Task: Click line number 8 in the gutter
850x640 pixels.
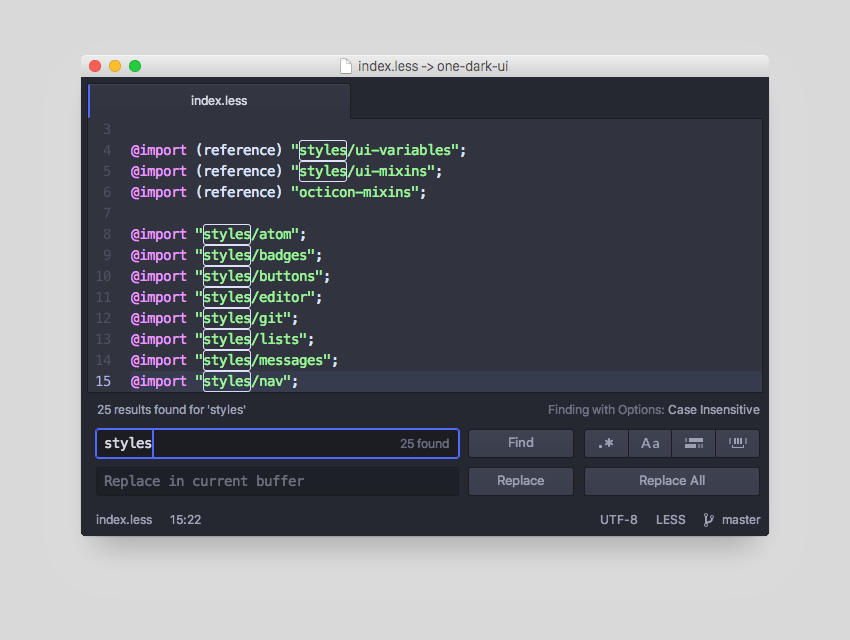Action: click(x=106, y=234)
